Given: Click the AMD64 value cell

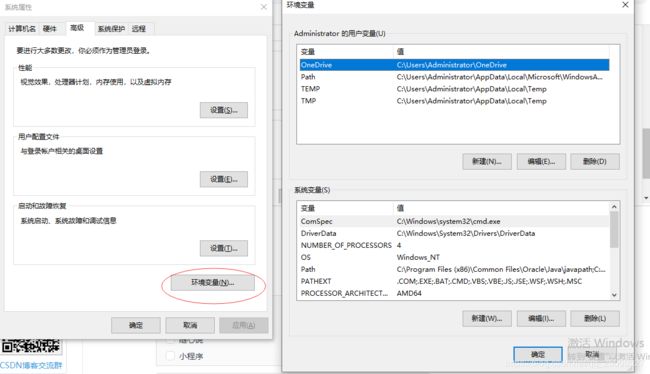Looking at the screenshot, I should 409,293.
